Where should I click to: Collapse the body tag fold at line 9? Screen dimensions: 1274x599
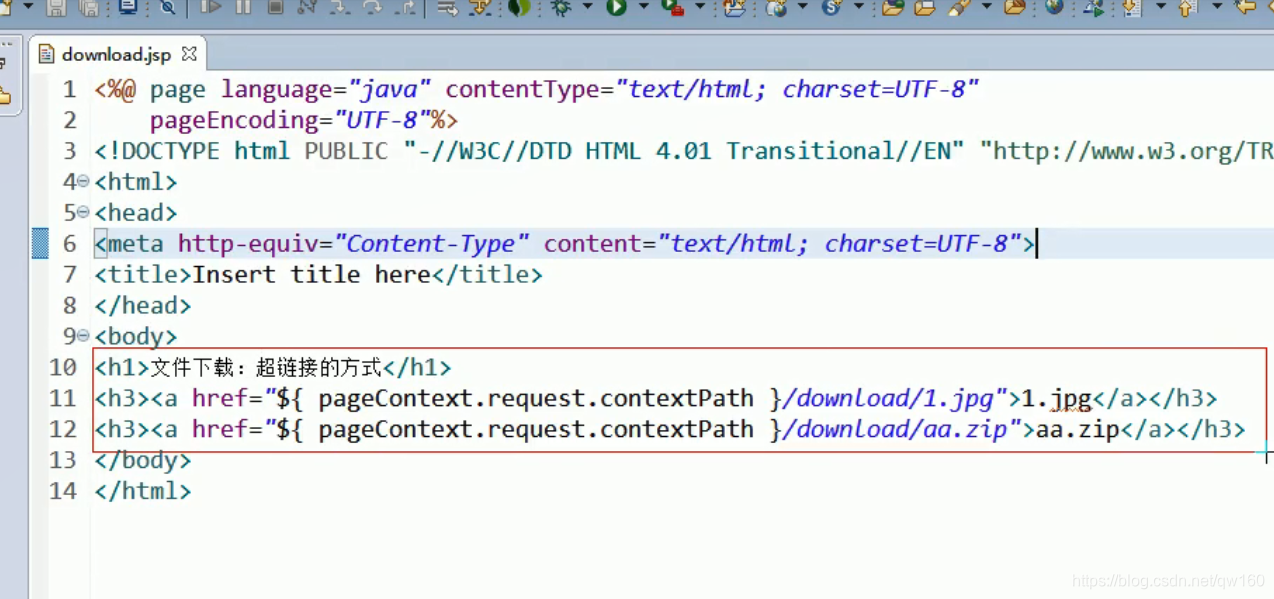click(x=83, y=336)
